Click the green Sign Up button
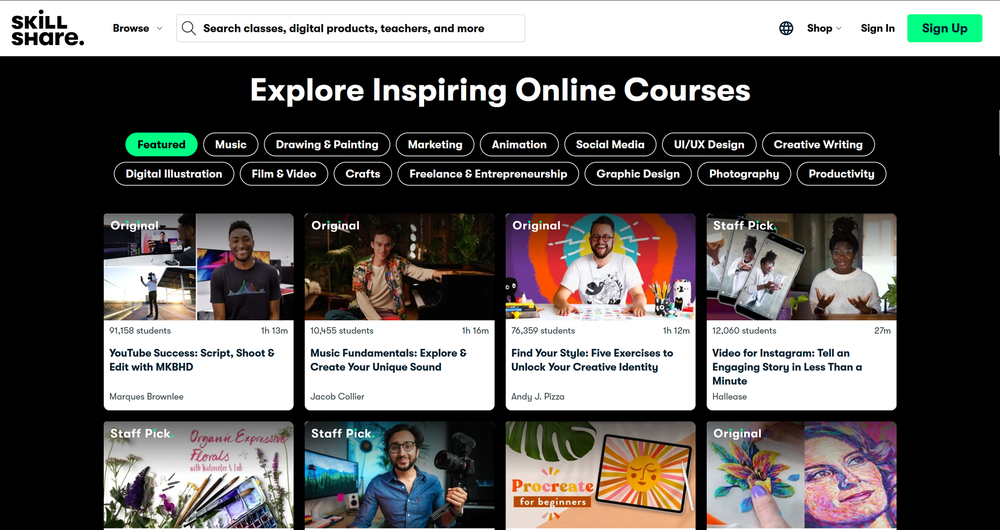Image resolution: width=1000 pixels, height=530 pixels. (x=945, y=28)
